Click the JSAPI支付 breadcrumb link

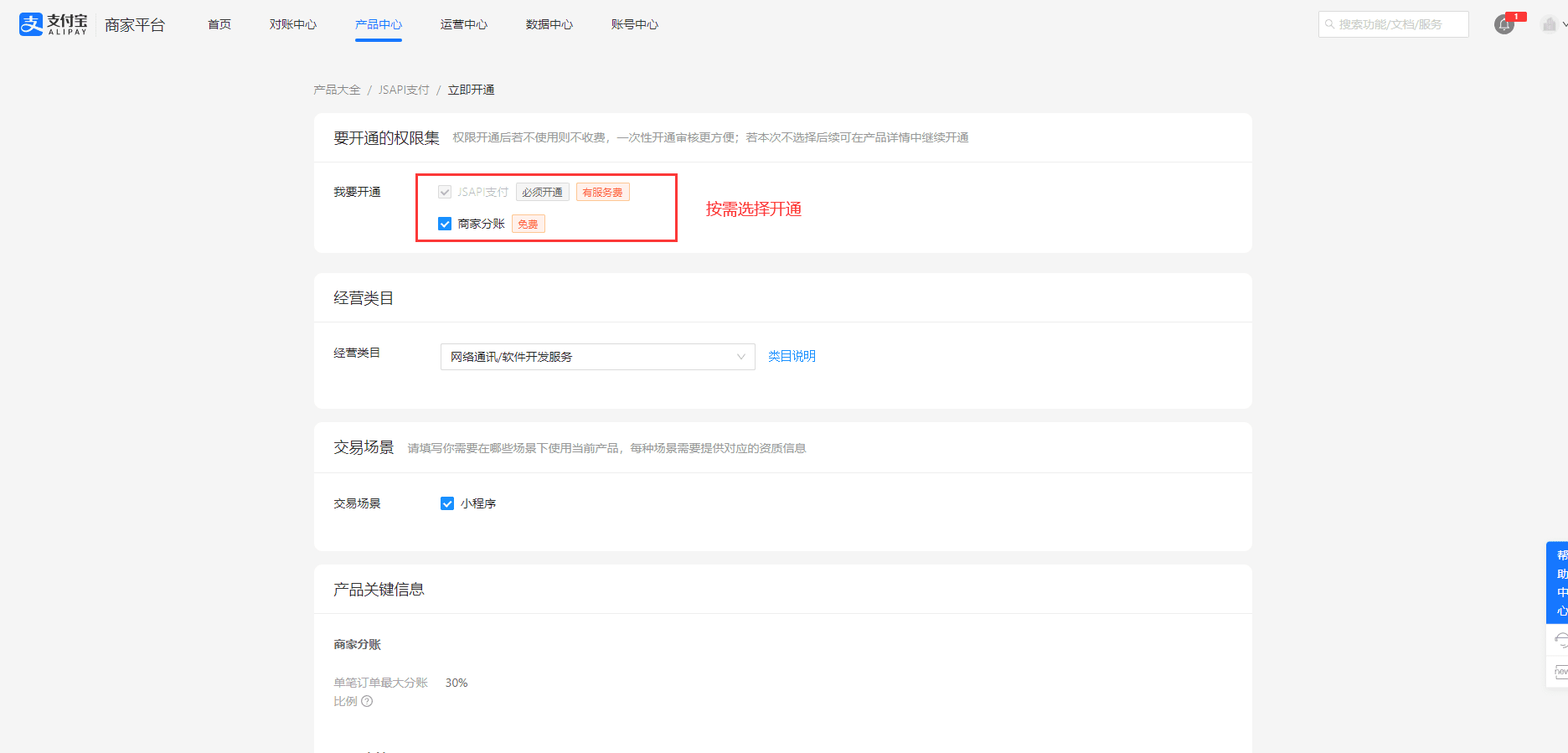pyautogui.click(x=404, y=90)
